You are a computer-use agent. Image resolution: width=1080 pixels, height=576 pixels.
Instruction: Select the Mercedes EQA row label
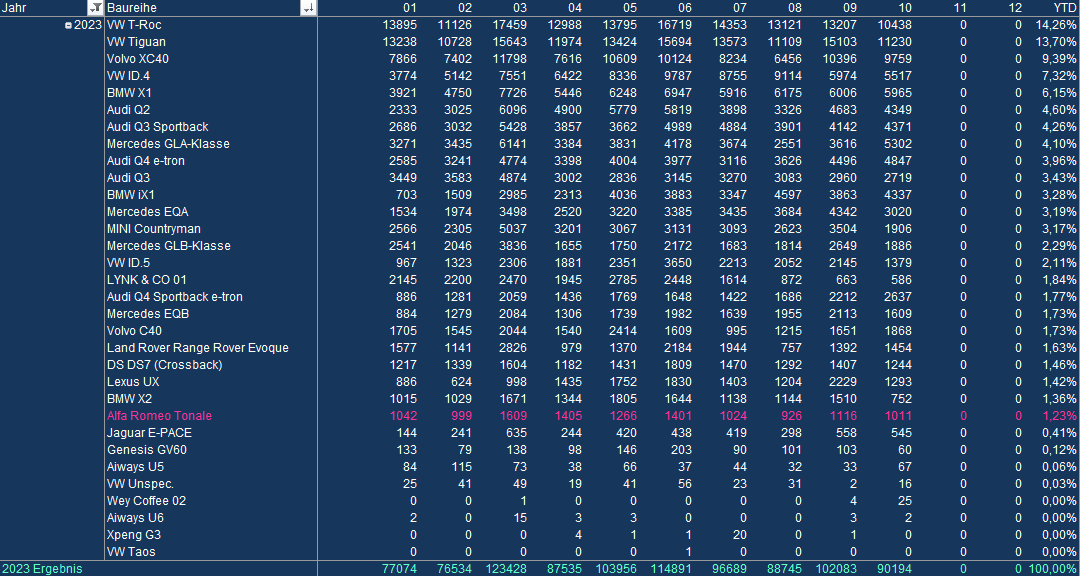click(147, 212)
